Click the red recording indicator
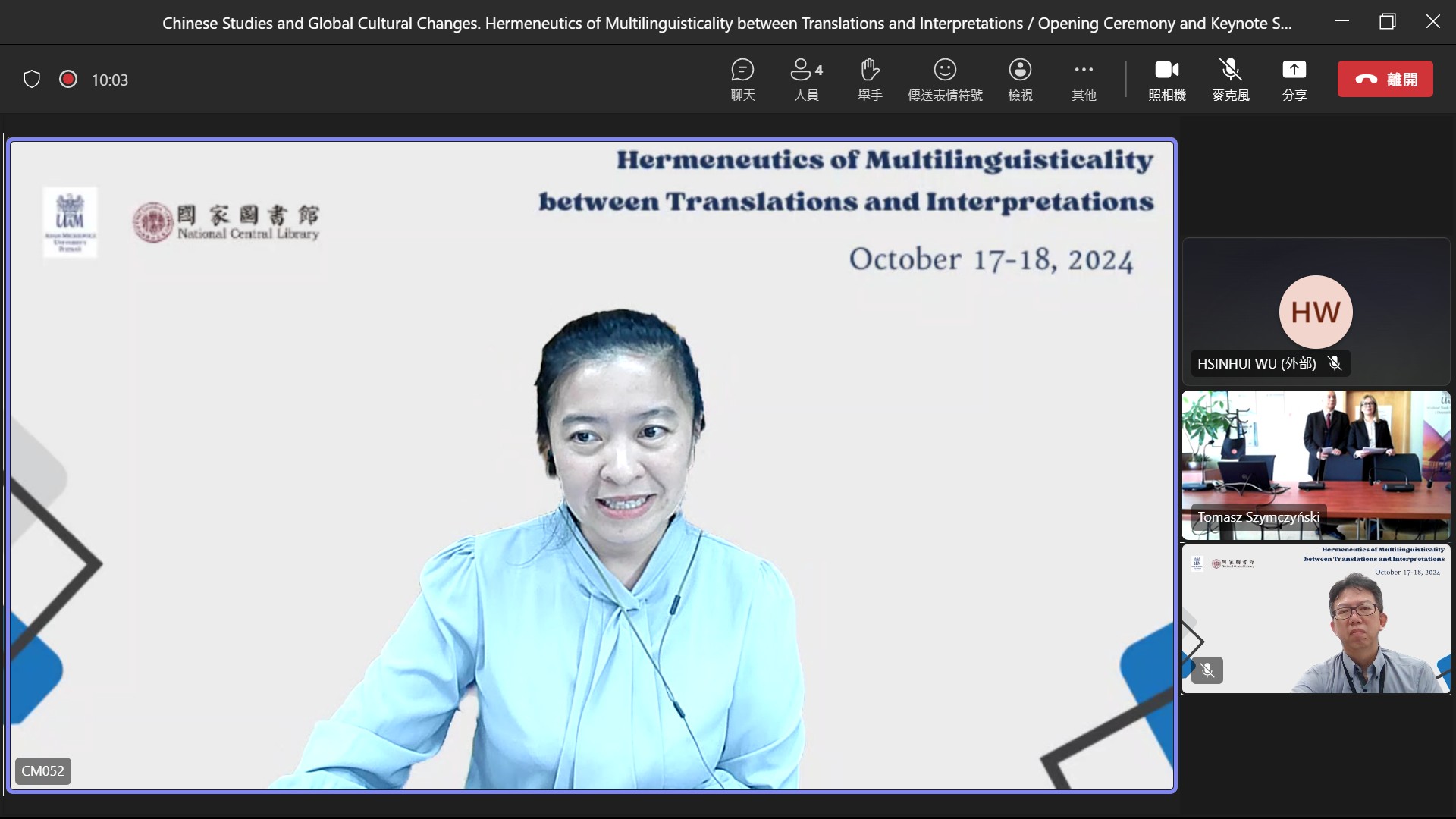The height and width of the screenshot is (819, 1456). tap(68, 79)
